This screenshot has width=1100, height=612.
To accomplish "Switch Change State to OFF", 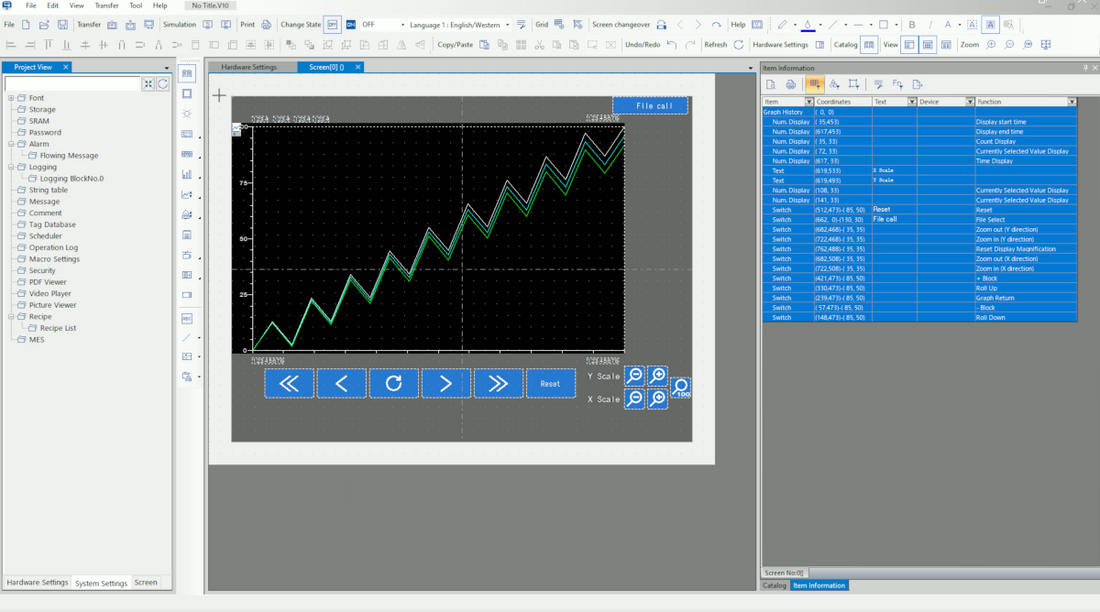I will (334, 25).
